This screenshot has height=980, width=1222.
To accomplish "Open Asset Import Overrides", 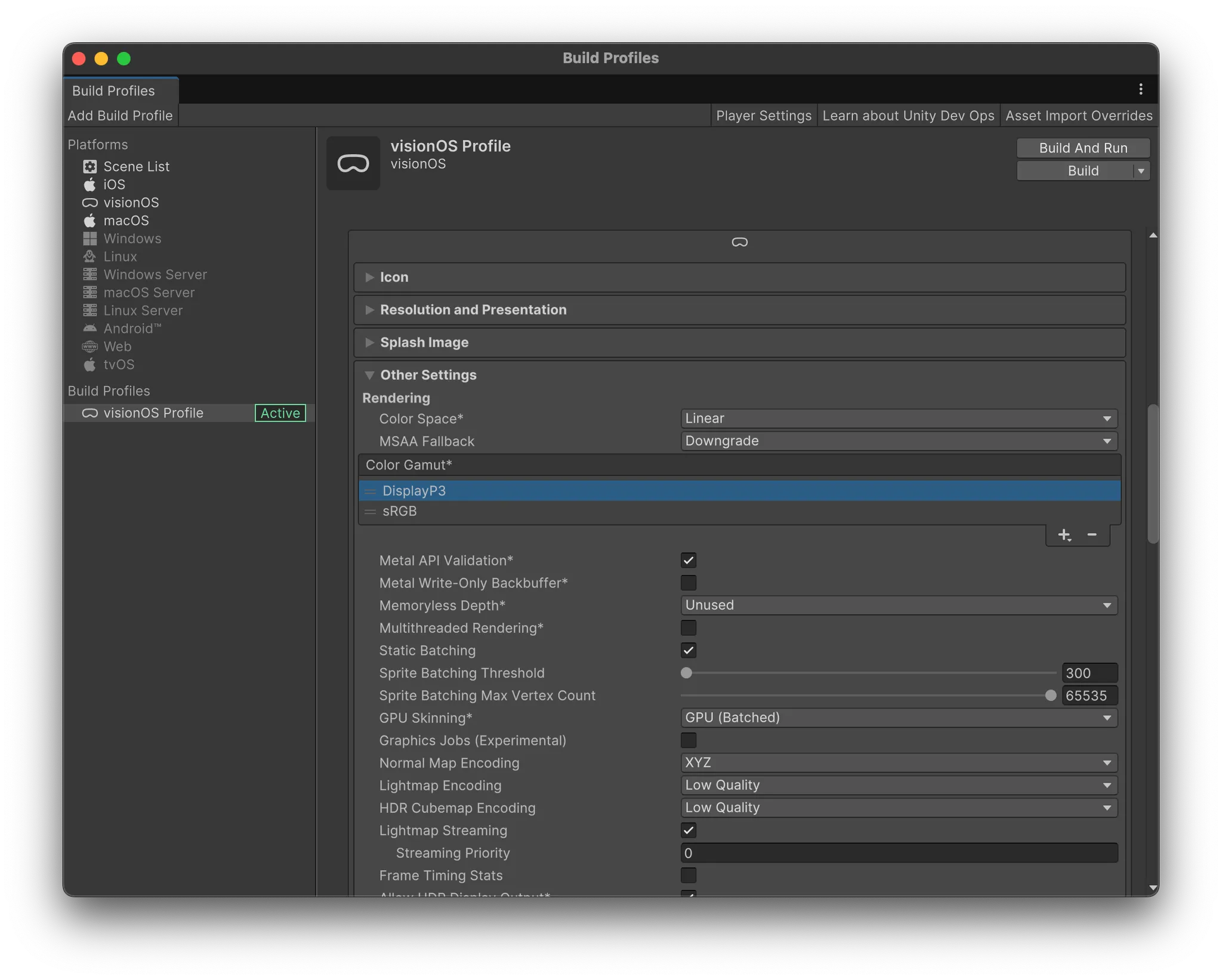I will (1079, 116).
